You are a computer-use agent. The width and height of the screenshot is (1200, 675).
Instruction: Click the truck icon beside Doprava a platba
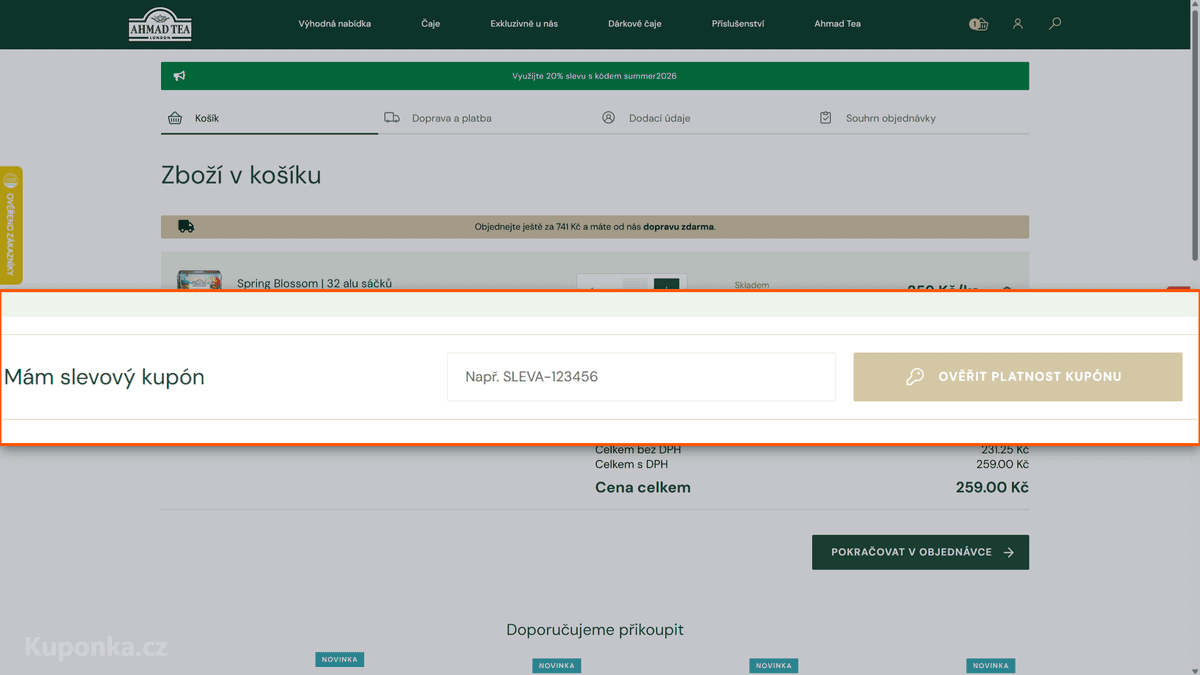(392, 118)
